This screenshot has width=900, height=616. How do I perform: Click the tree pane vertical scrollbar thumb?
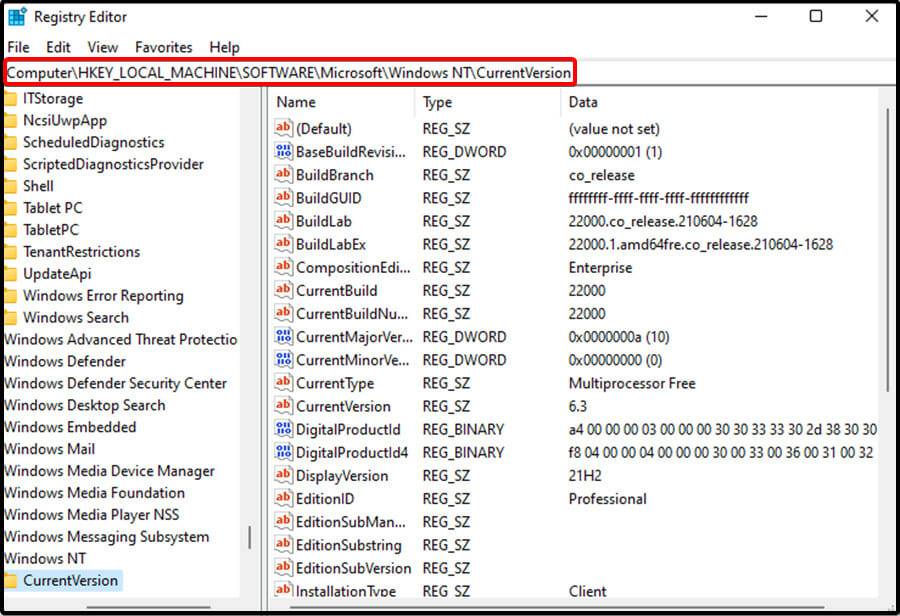pos(250,537)
